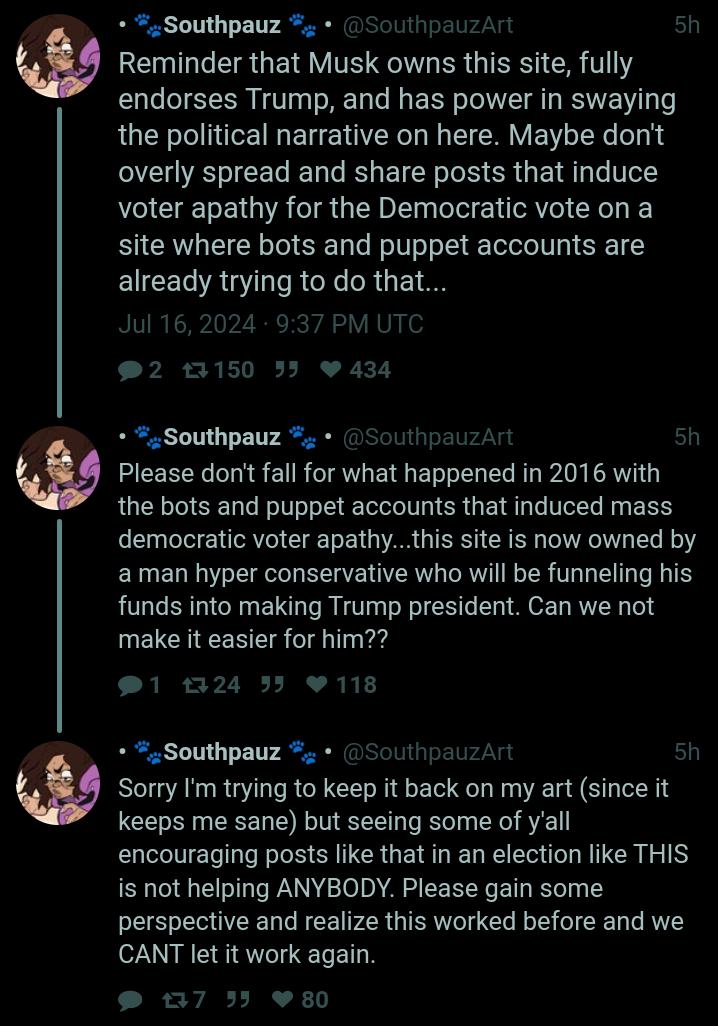Click the reply icon on the second tweet

click(130, 686)
